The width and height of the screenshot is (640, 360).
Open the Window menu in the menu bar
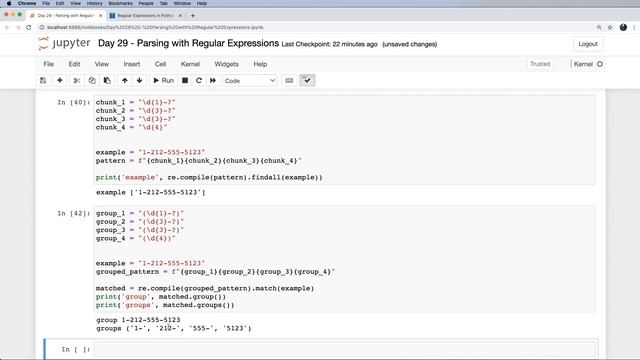click(x=182, y=3)
